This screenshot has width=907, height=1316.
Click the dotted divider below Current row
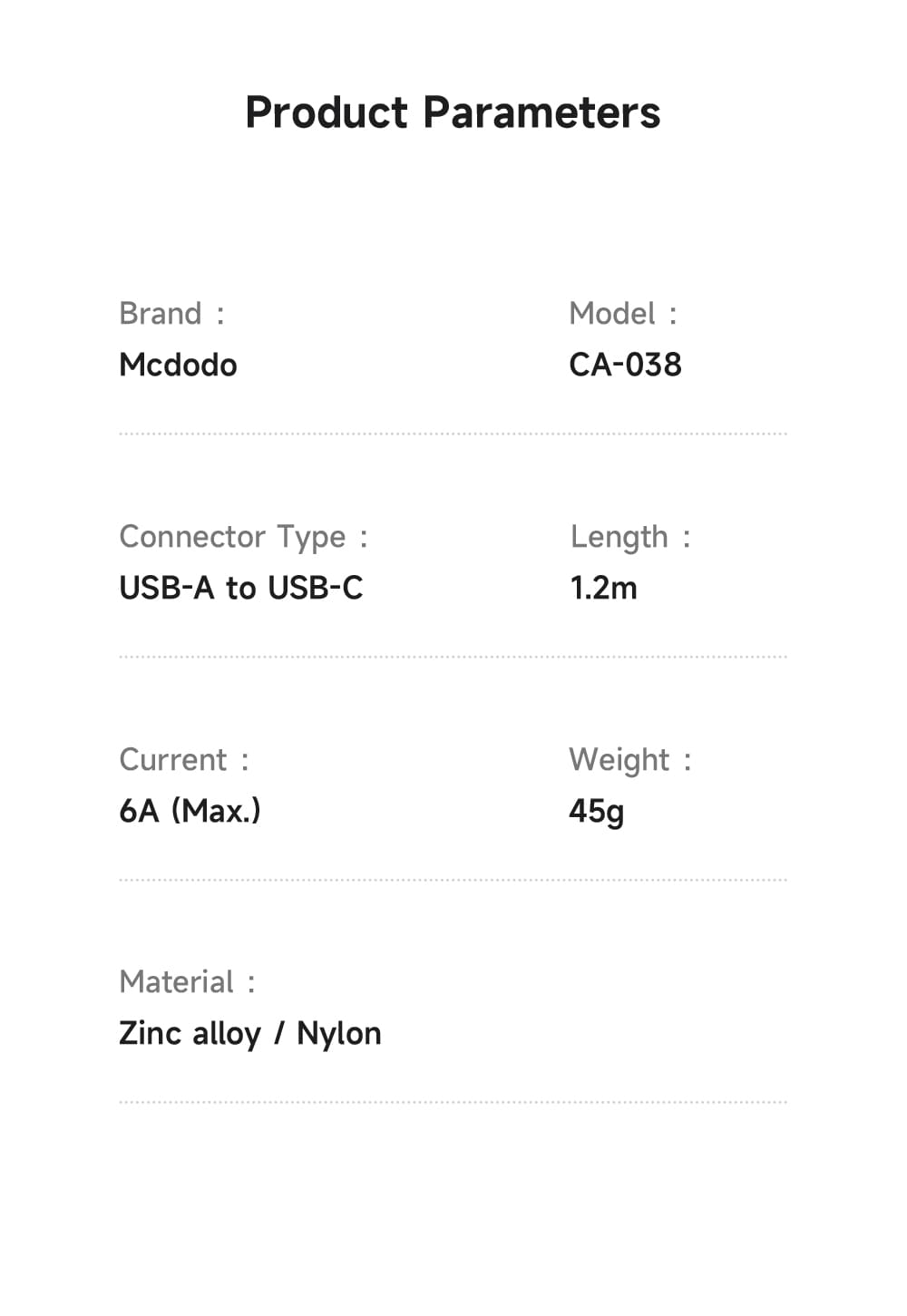click(453, 880)
